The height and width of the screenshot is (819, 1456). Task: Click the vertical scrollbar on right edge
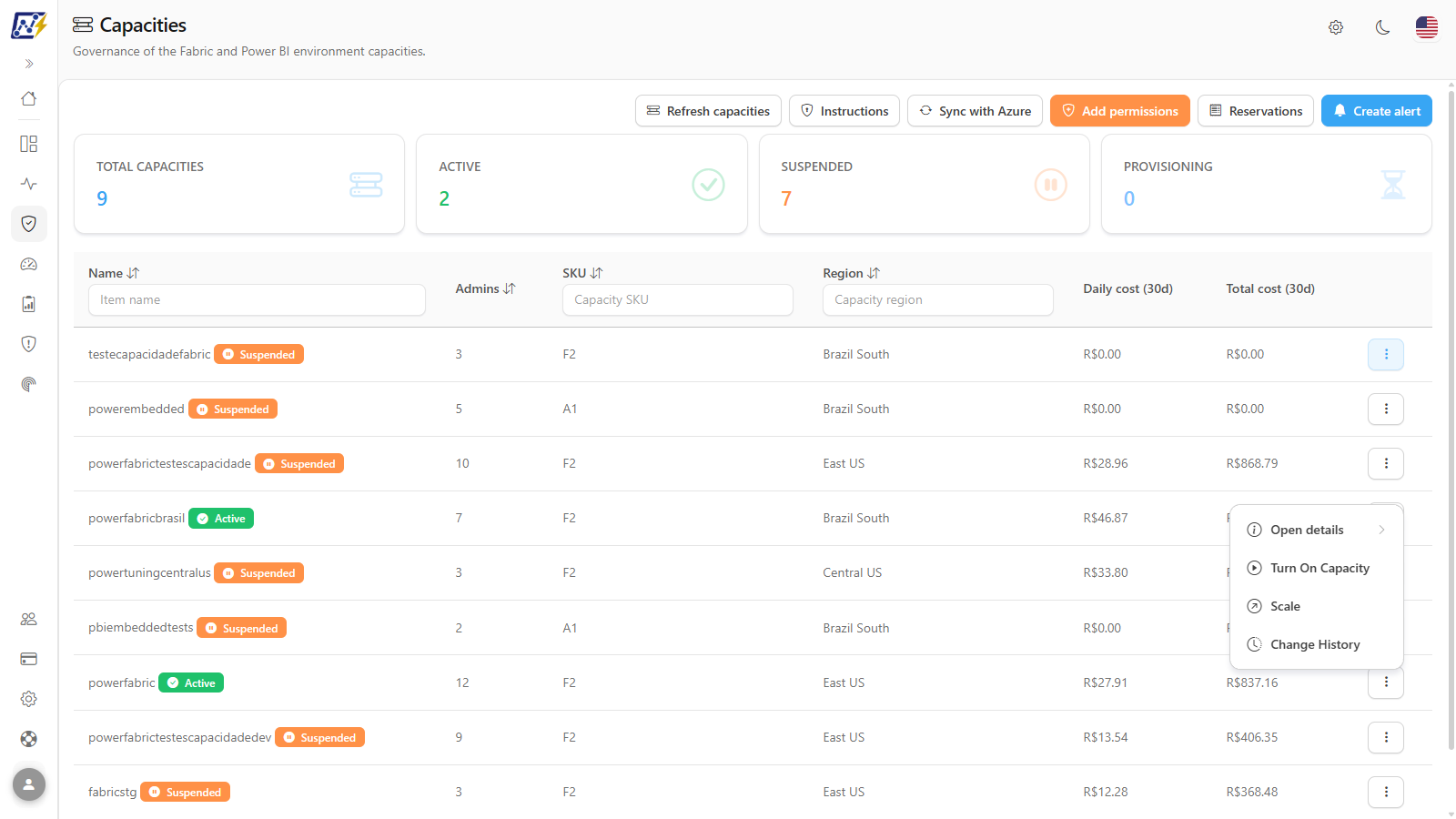1451,428
